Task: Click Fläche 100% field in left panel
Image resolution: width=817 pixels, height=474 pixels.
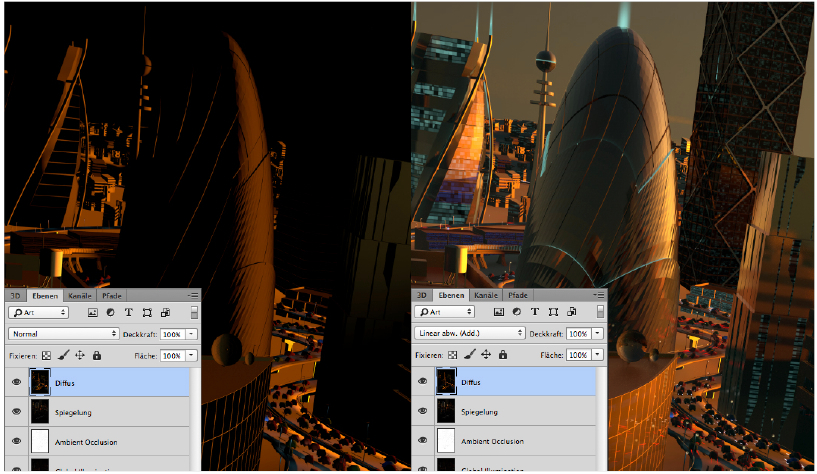Action: coord(173,356)
